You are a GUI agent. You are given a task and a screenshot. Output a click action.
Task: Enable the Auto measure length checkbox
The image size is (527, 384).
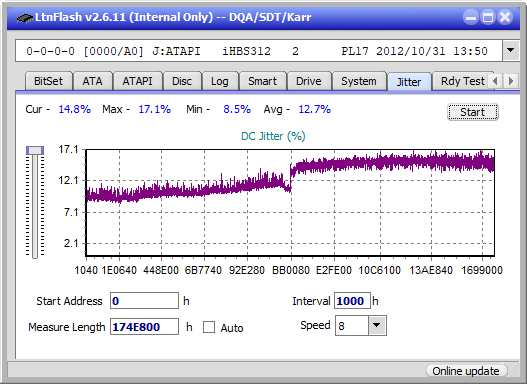(x=209, y=327)
